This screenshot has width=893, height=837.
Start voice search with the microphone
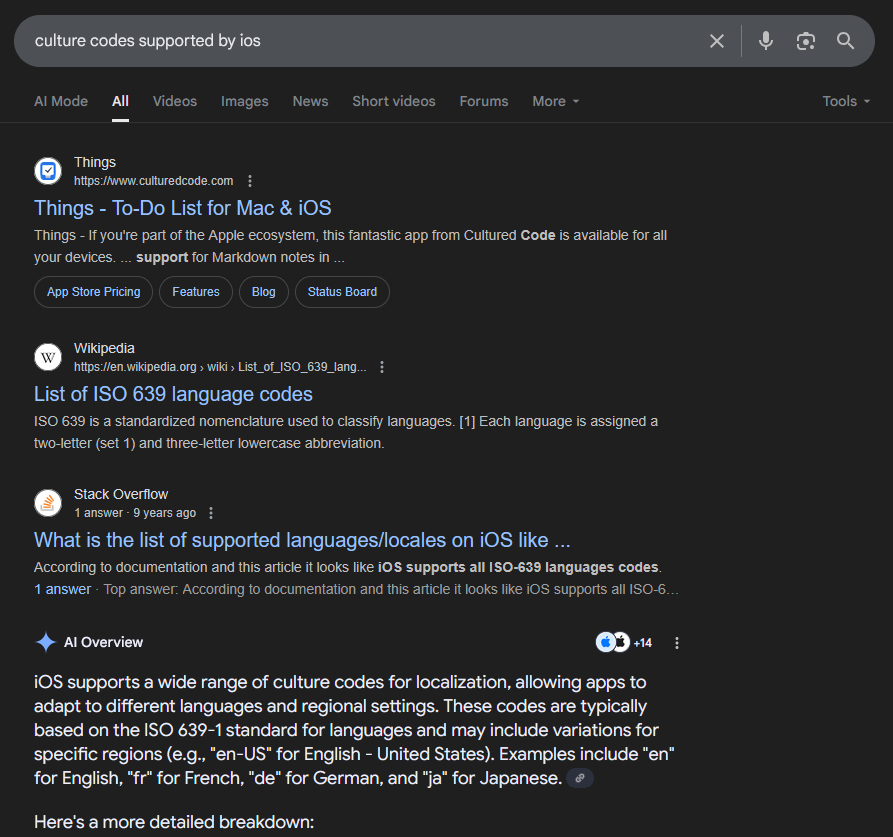click(765, 41)
